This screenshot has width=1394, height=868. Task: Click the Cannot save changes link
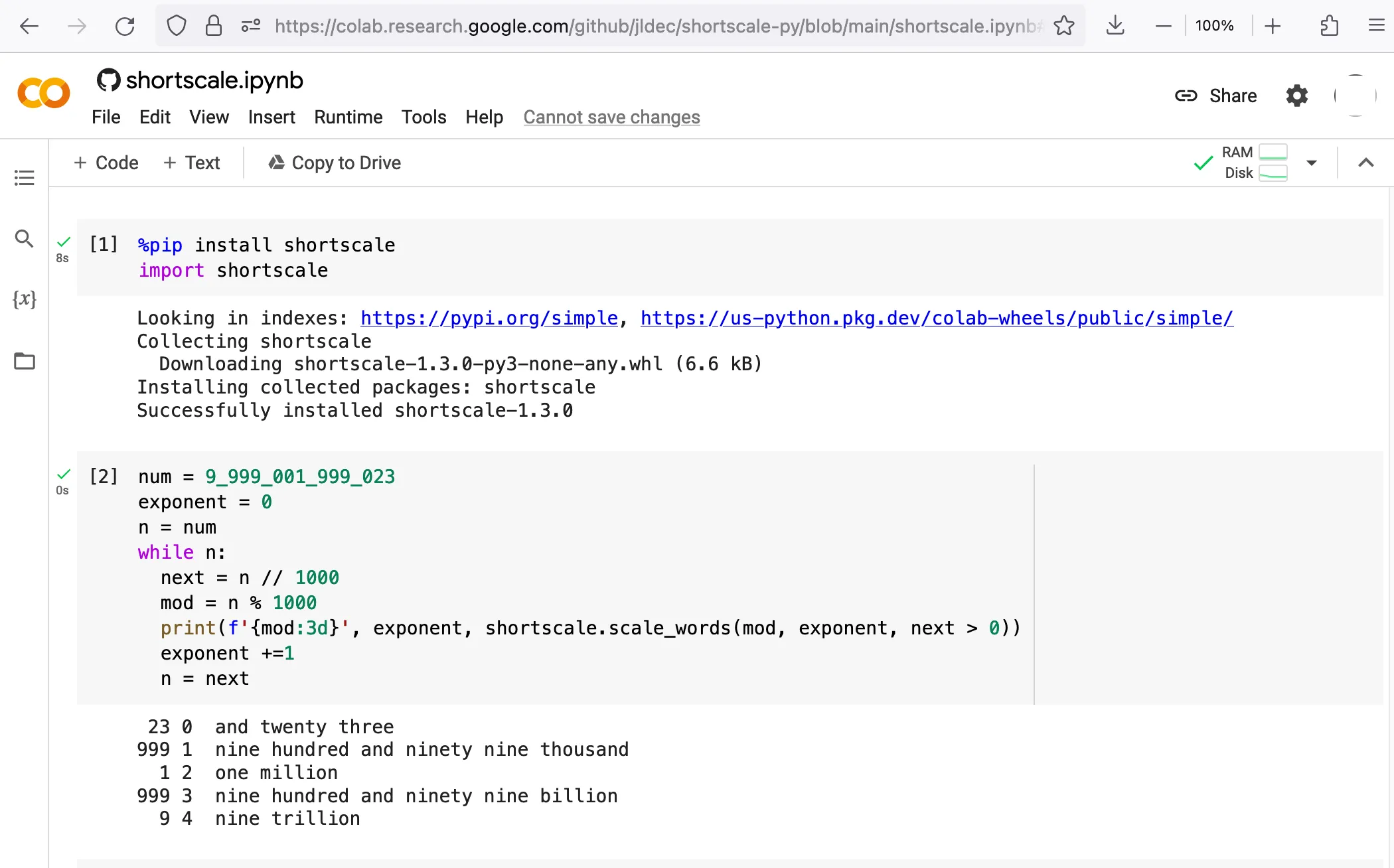pos(611,117)
